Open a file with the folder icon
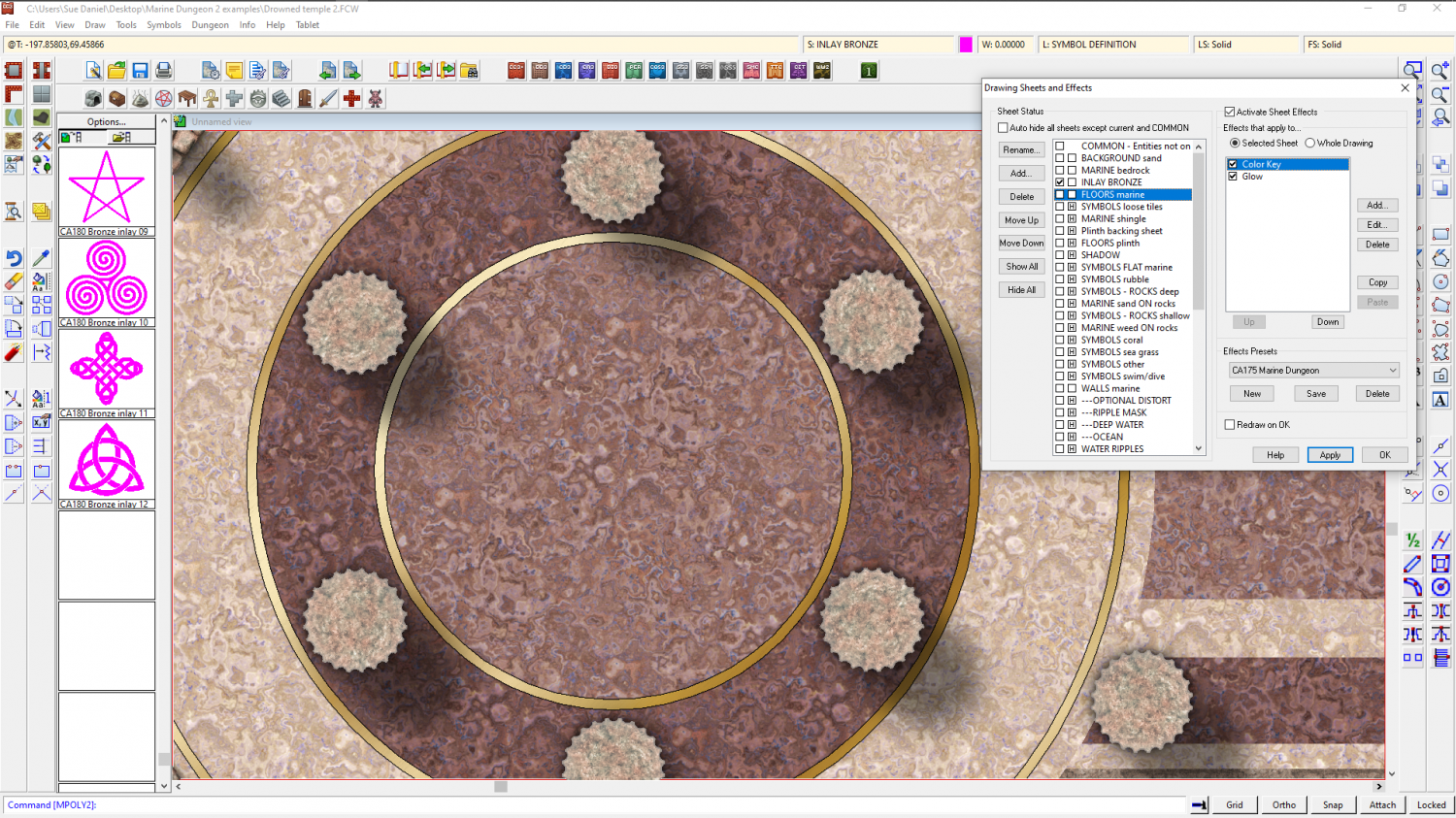The image size is (1456, 818). click(x=116, y=70)
